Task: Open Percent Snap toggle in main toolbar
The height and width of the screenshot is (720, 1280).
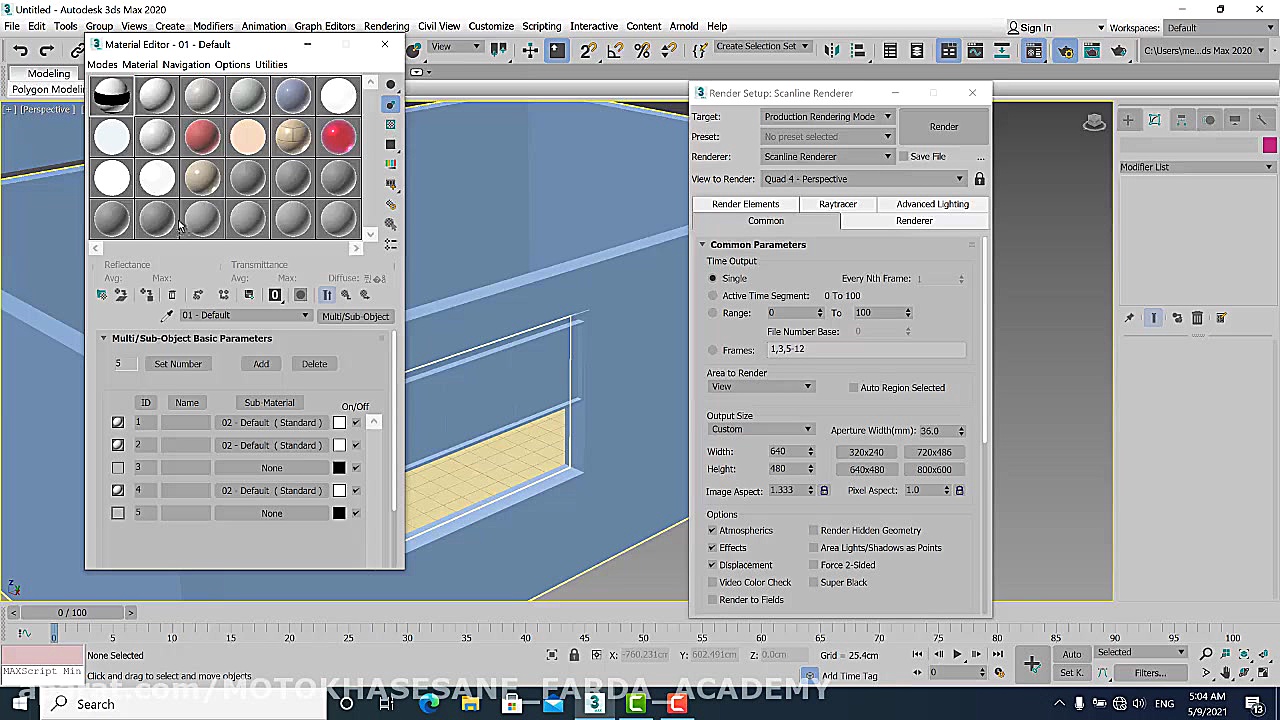Action: (x=642, y=50)
